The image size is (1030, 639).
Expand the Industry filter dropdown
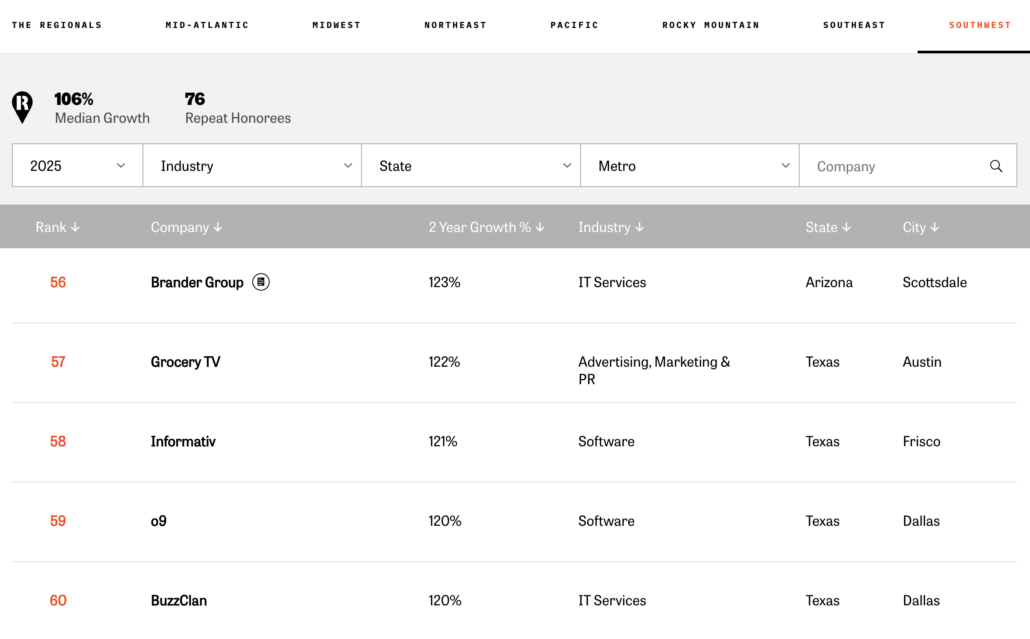252,165
